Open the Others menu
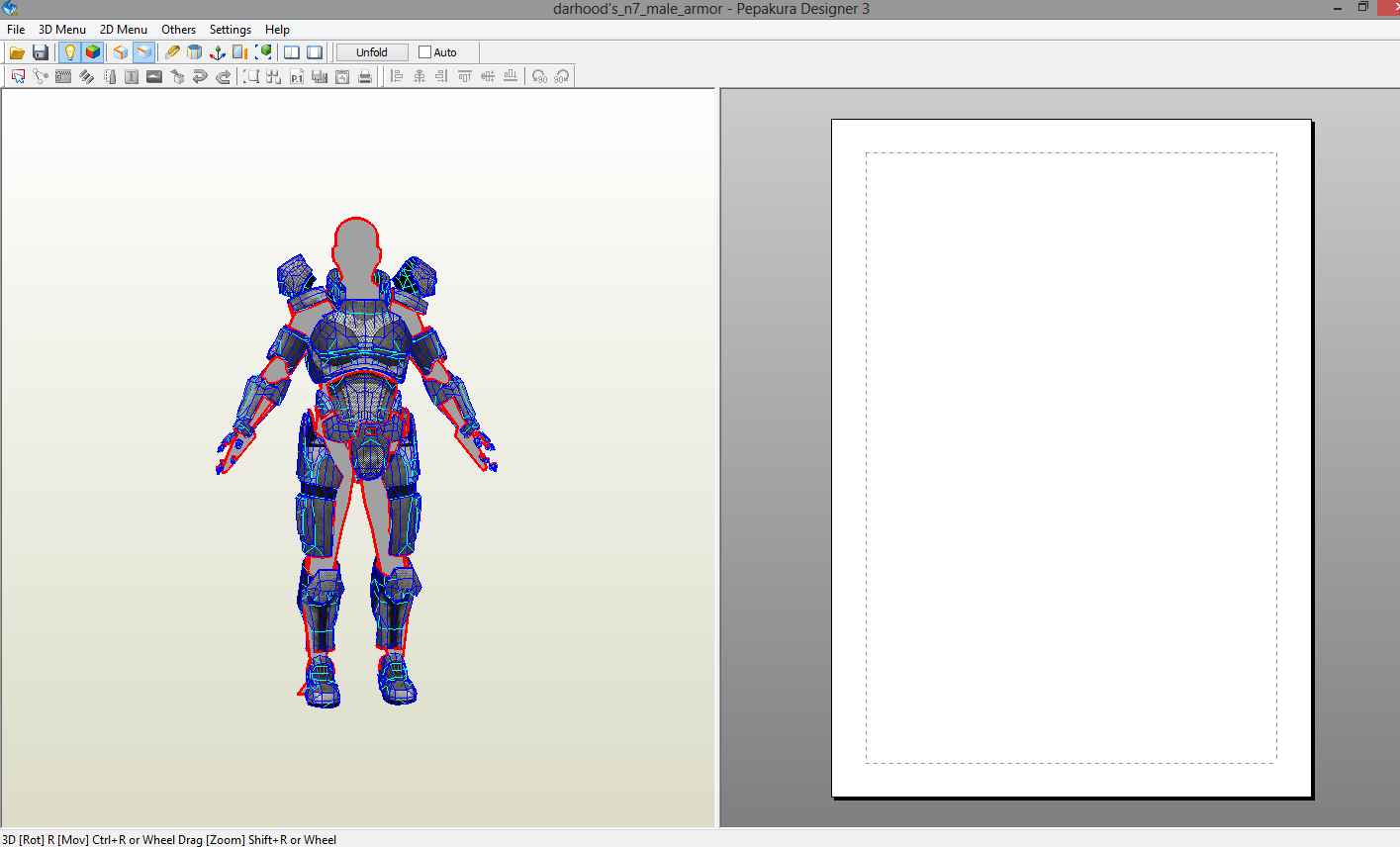This screenshot has height=847, width=1400. tap(179, 30)
